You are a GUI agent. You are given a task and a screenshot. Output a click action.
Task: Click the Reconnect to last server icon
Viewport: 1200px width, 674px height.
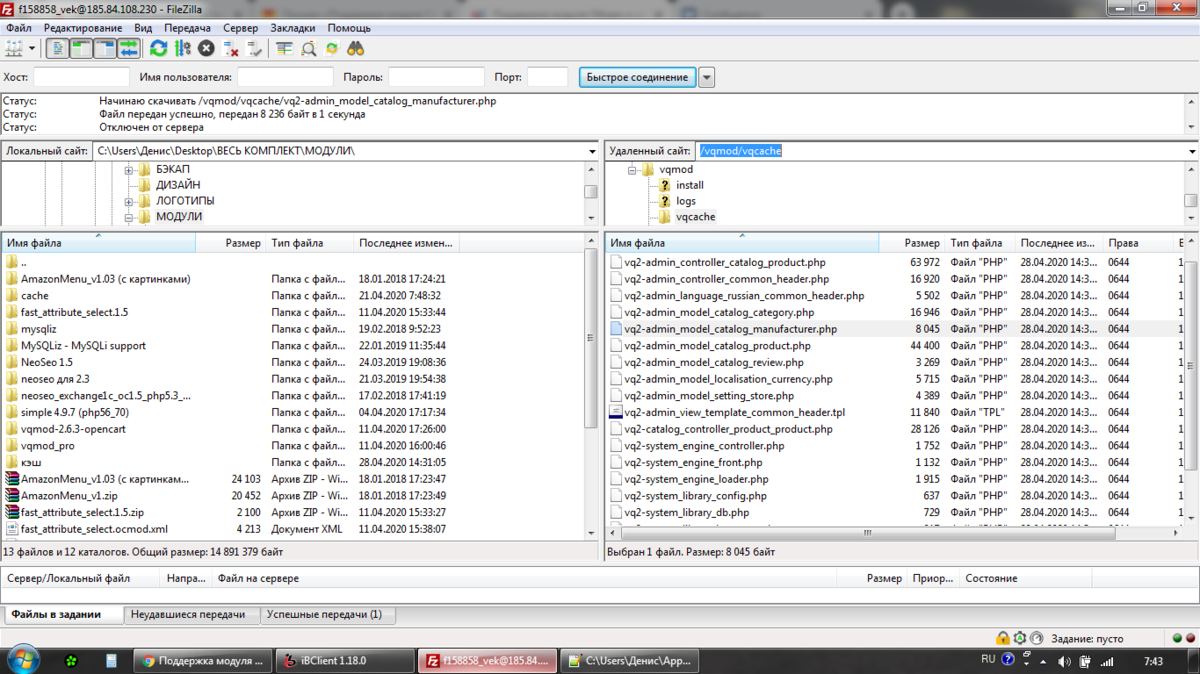pos(255,48)
